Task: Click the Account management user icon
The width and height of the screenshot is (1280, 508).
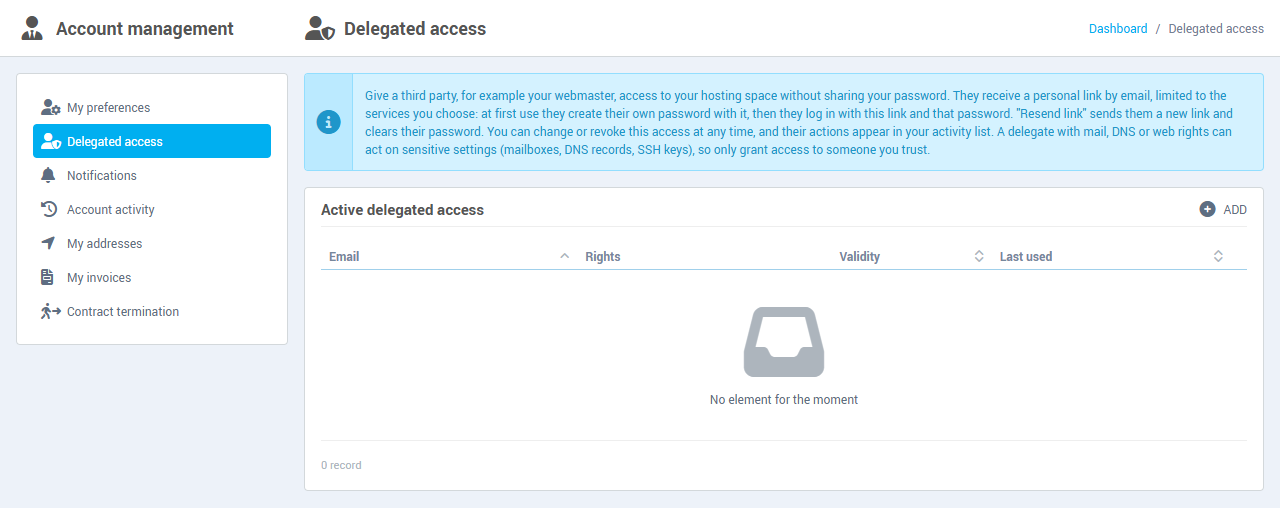Action: 32,28
